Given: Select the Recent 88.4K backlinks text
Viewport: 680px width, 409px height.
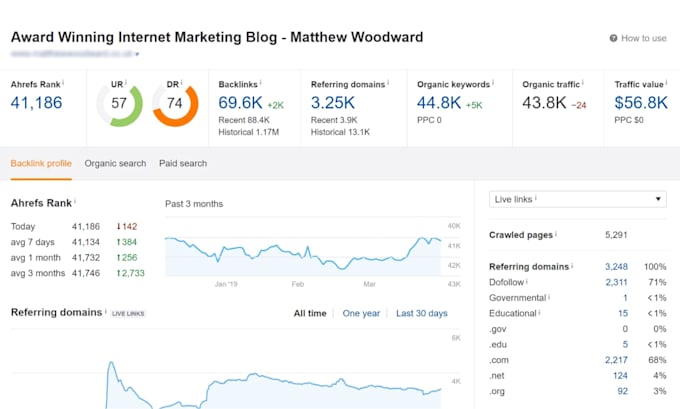Looking at the screenshot, I should [244, 120].
